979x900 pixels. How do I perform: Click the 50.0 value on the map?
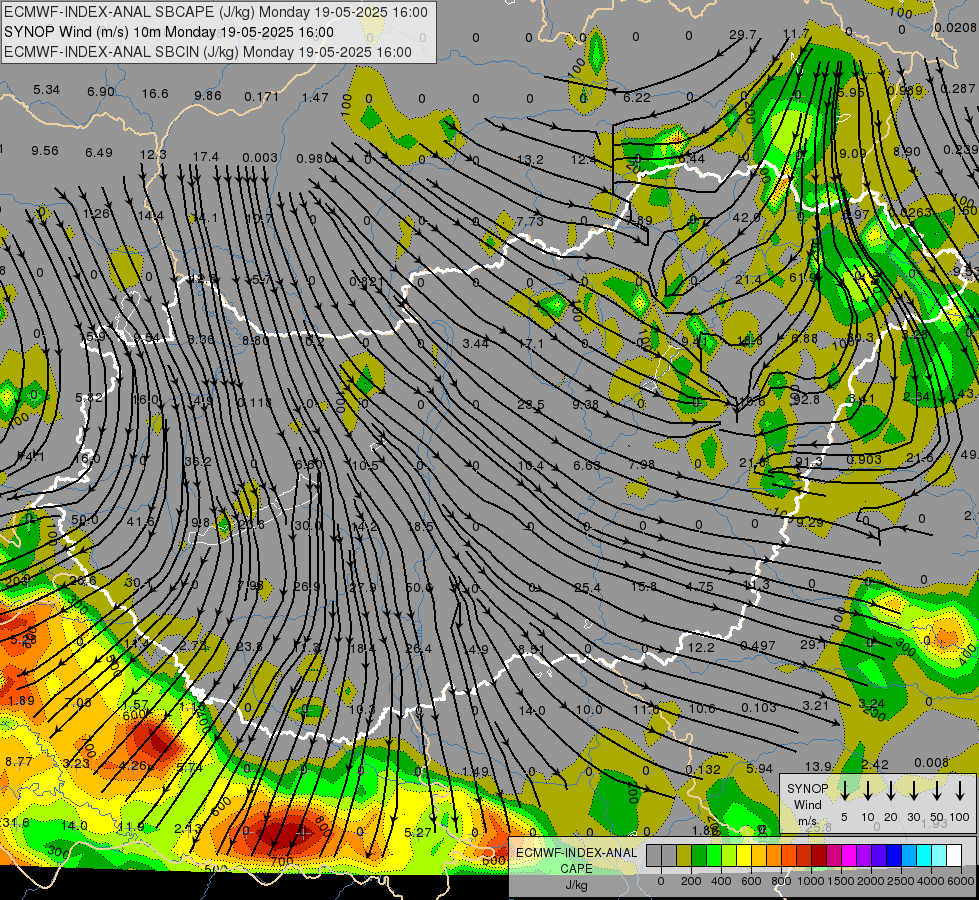click(85, 520)
